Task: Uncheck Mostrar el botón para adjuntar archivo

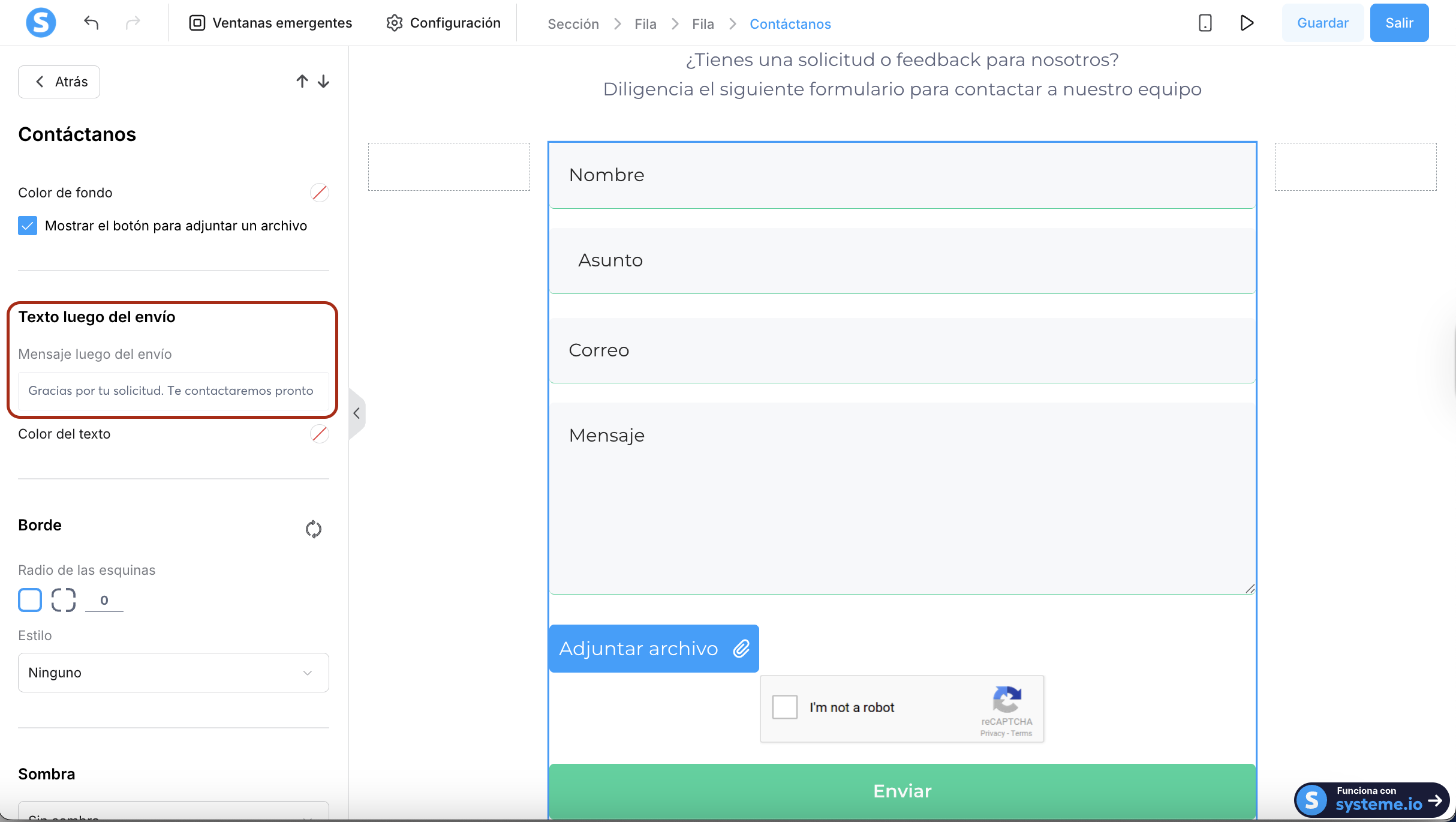Action: (x=28, y=226)
